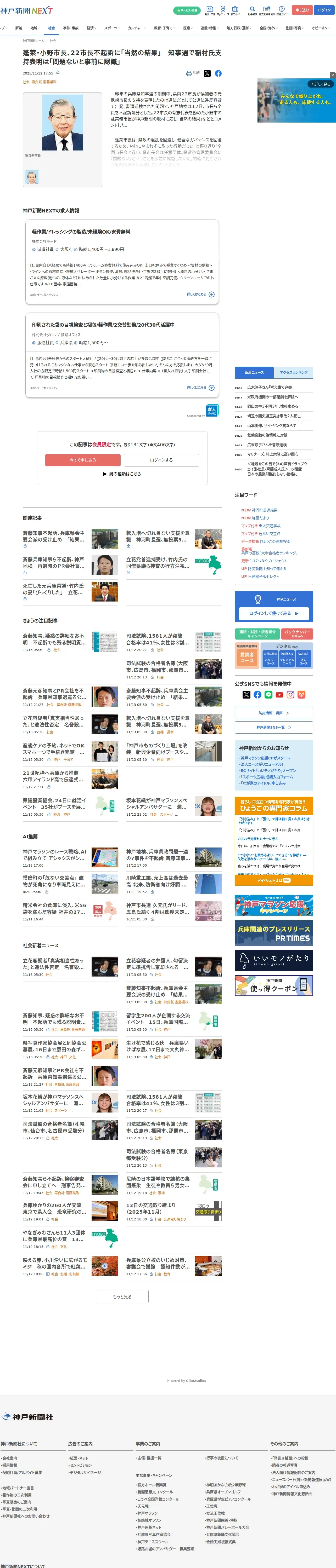The image size is (336, 1568).
Task: Open official LINE icon in SNS section
Action: (268, 695)
